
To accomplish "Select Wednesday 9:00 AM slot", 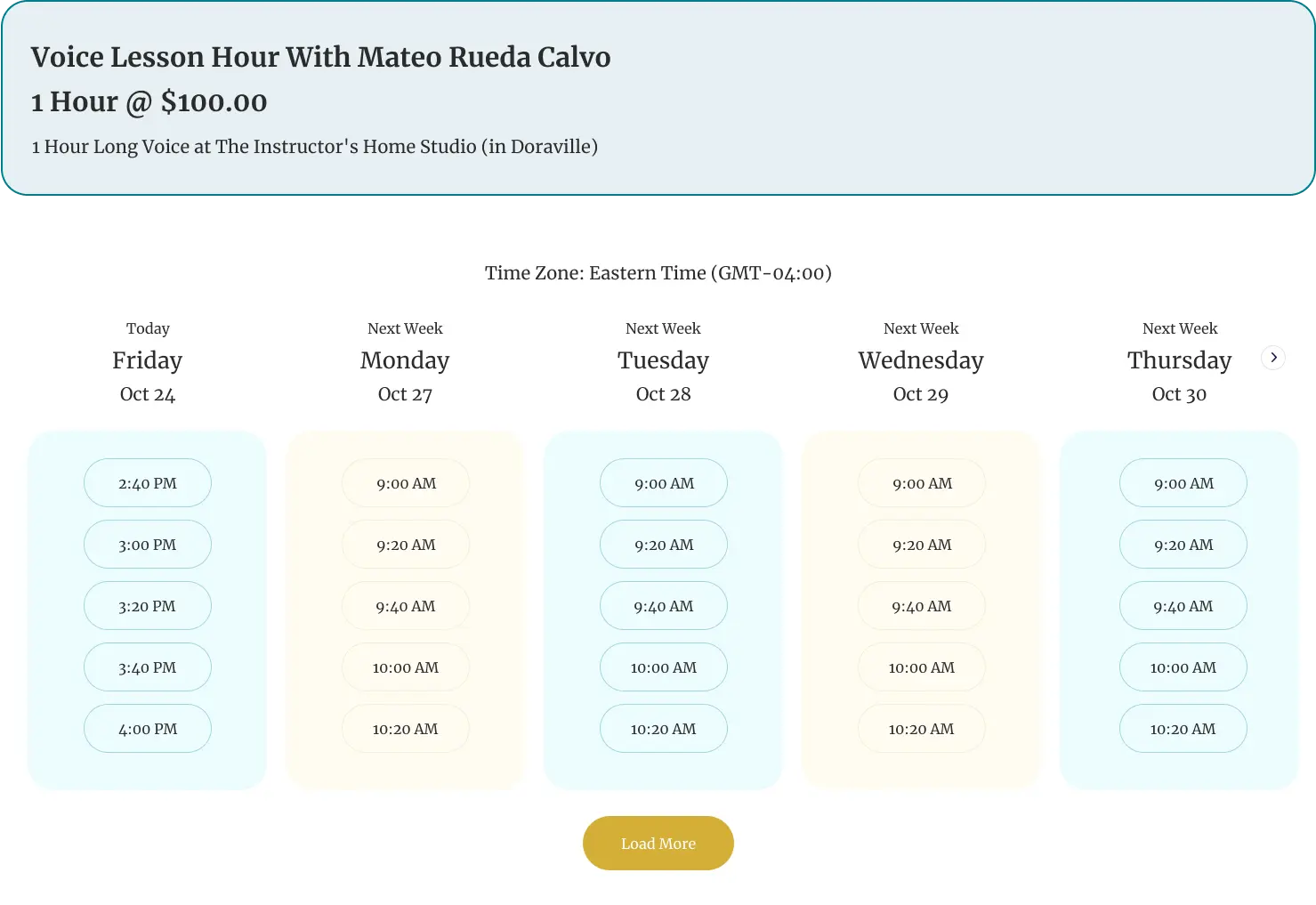I will pyautogui.click(x=922, y=483).
